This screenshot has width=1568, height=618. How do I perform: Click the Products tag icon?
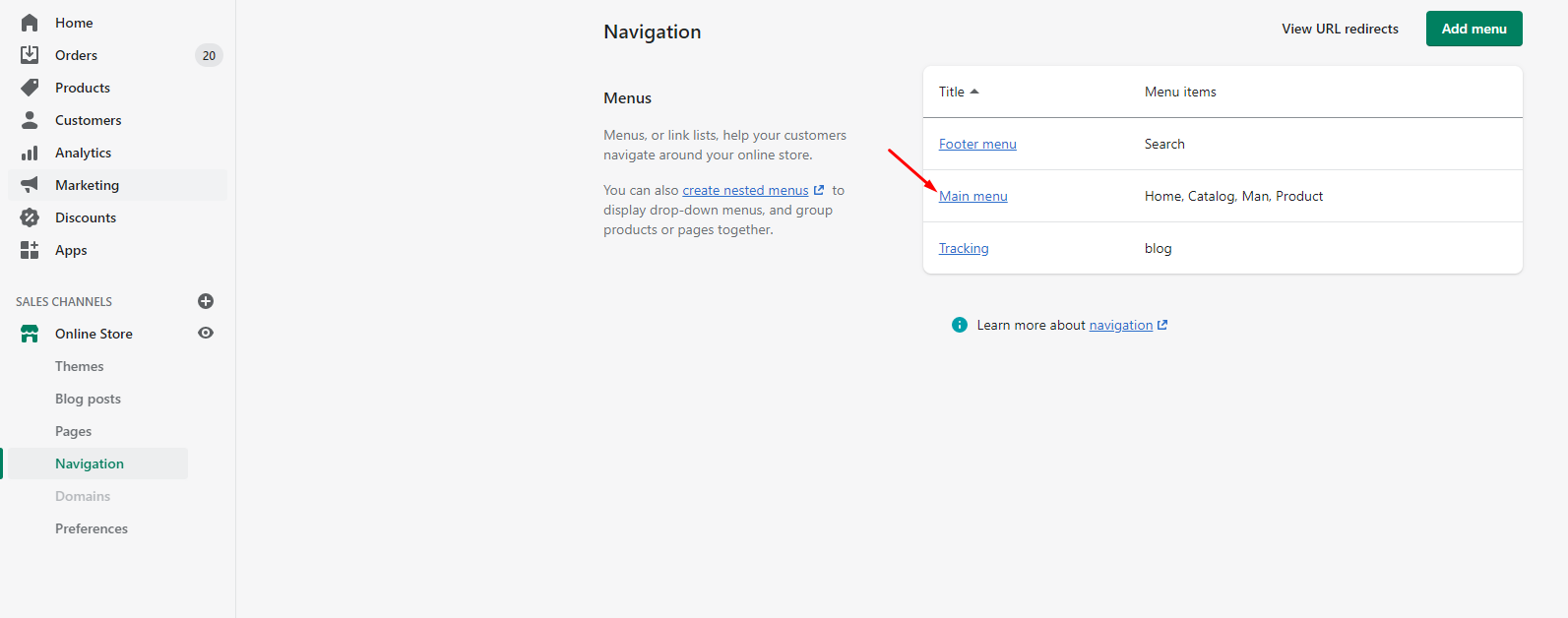click(30, 88)
